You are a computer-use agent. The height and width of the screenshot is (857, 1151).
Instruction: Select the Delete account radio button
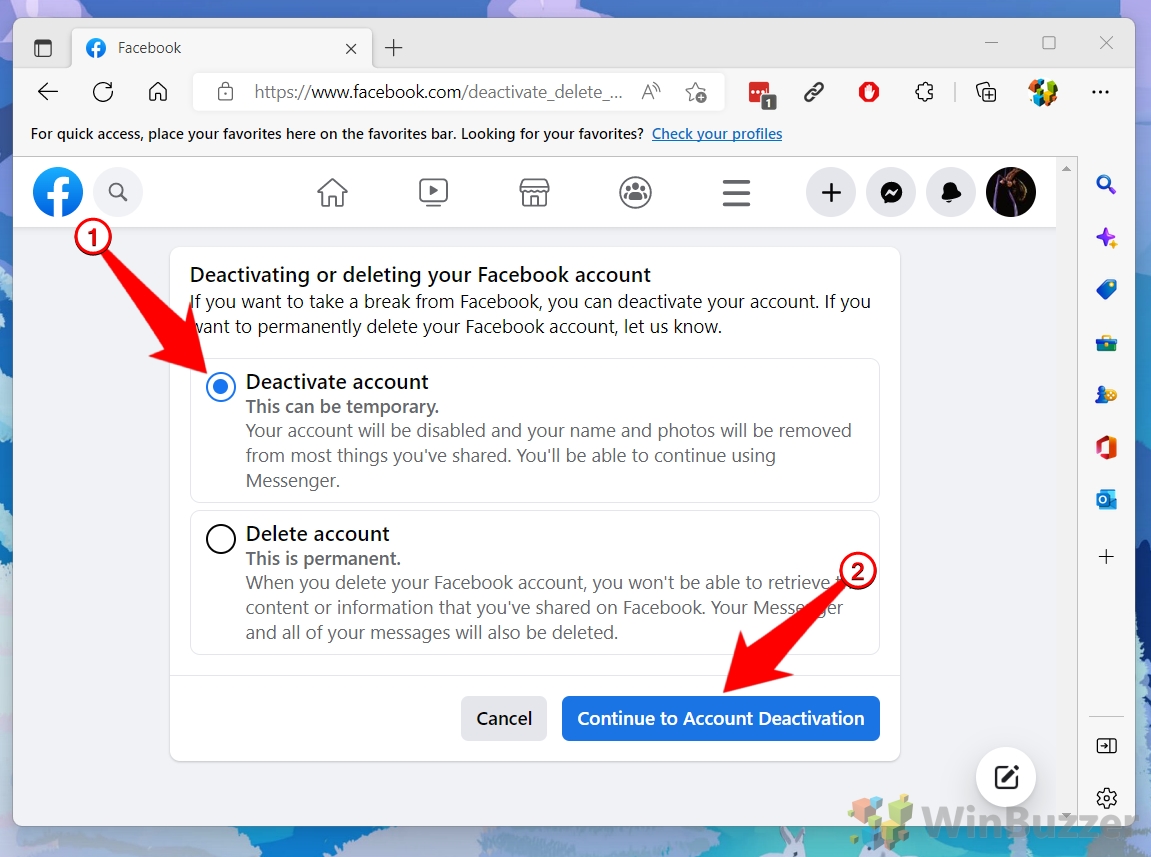coord(220,539)
